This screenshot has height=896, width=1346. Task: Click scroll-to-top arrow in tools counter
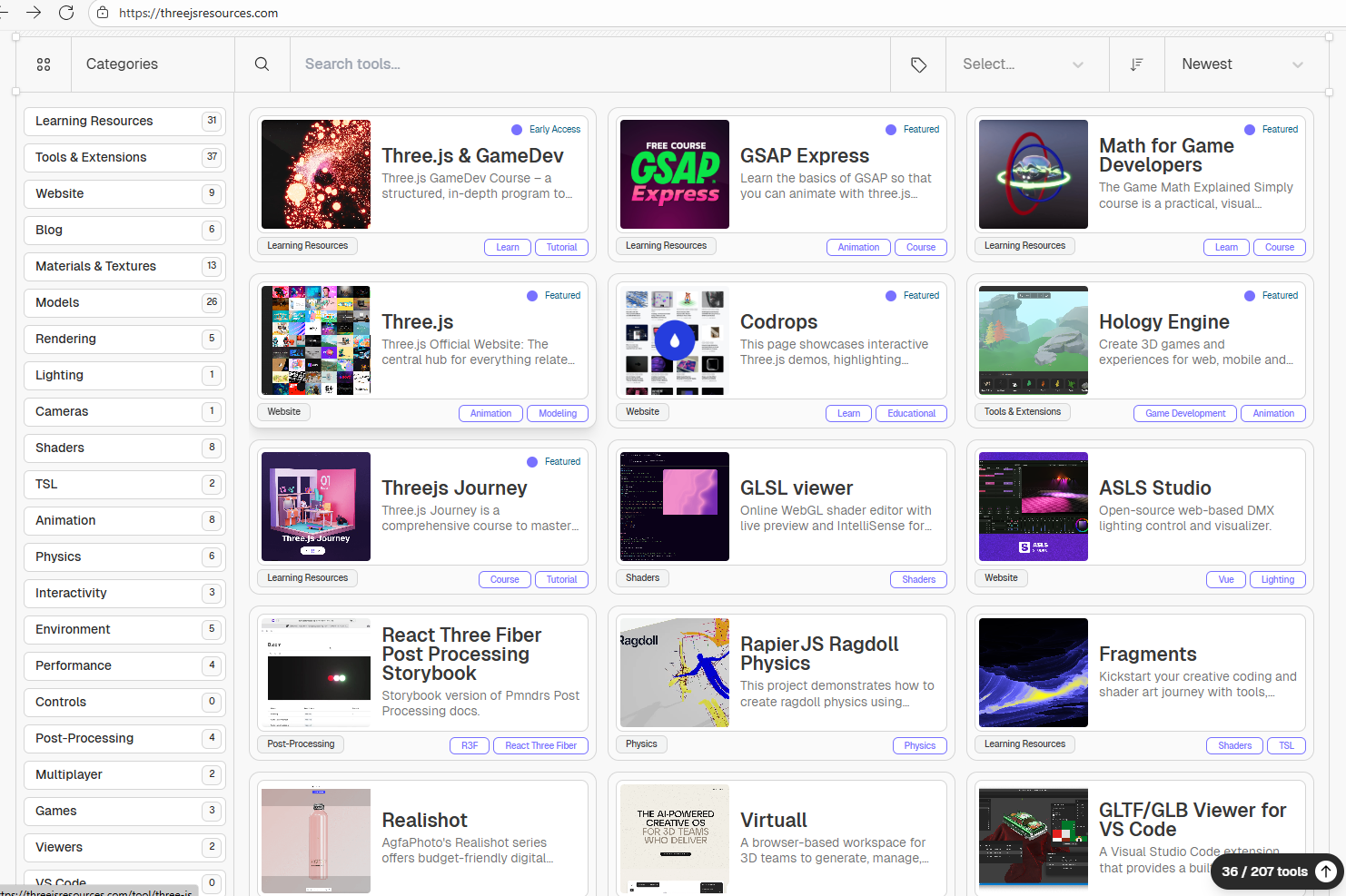point(1326,871)
